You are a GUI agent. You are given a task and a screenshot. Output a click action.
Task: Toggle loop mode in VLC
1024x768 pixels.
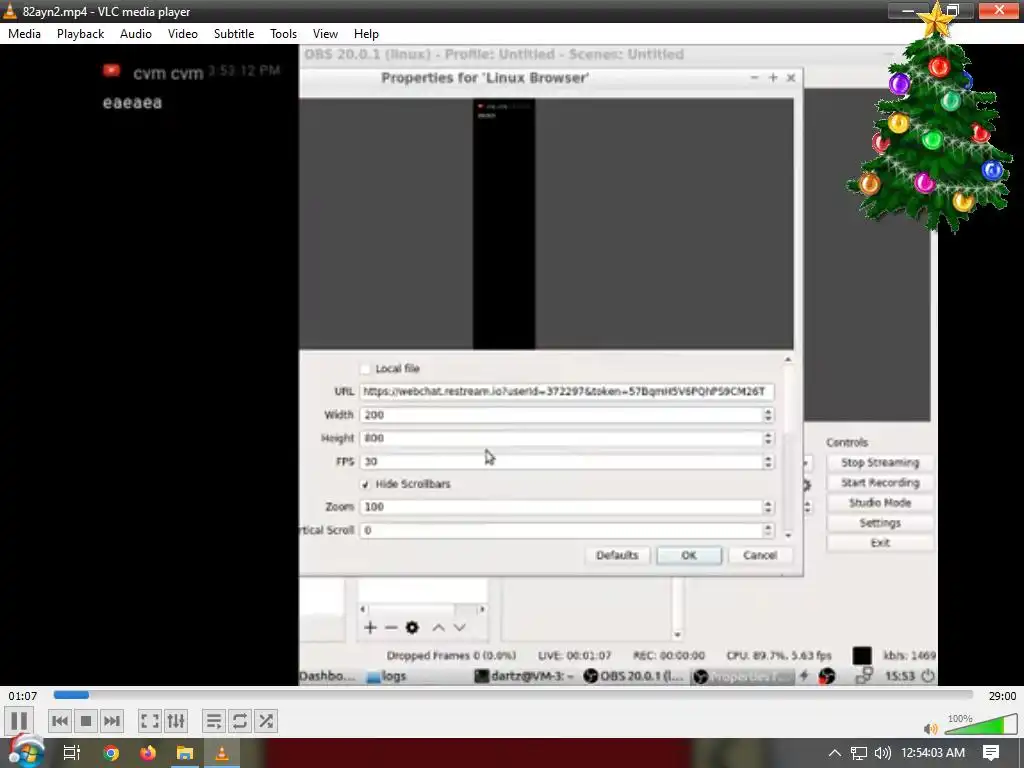click(x=240, y=721)
